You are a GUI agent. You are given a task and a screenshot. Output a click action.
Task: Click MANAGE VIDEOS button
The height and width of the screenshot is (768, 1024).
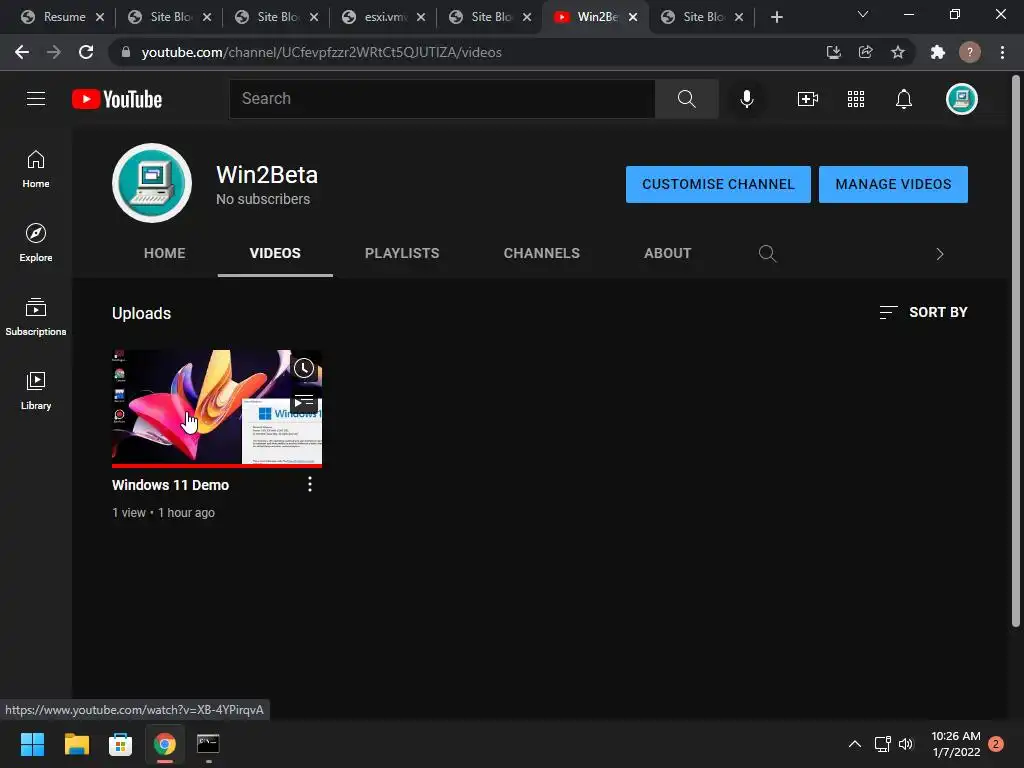[893, 184]
